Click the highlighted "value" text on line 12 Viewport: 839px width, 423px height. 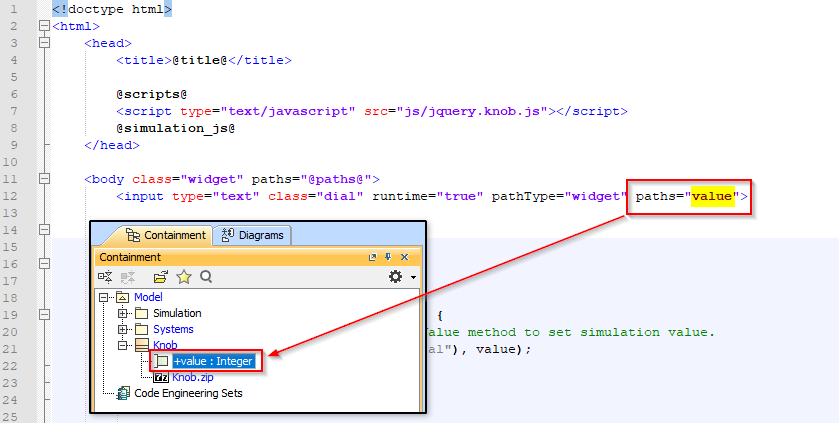[711, 196]
